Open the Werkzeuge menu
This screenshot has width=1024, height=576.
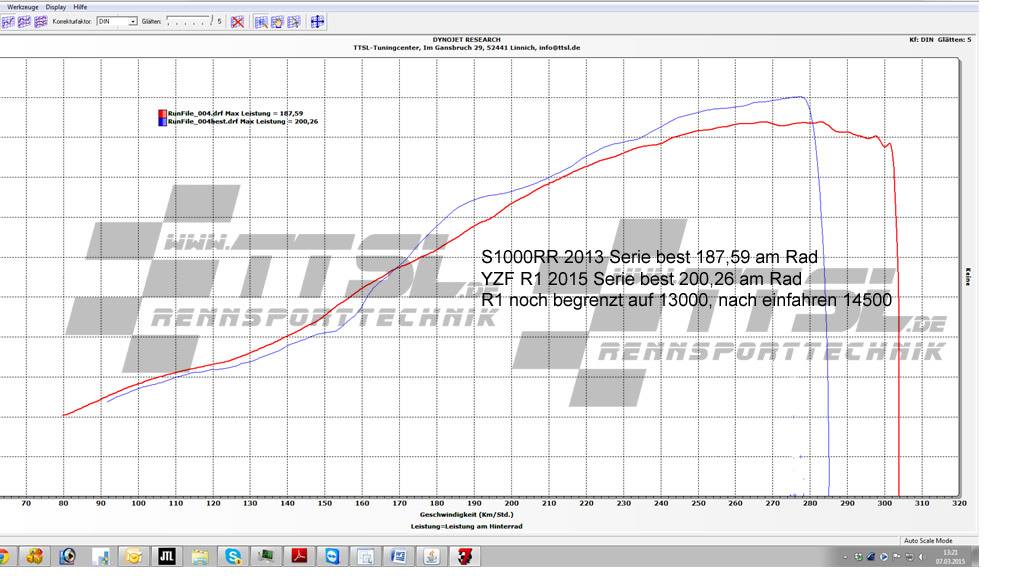[x=22, y=6]
